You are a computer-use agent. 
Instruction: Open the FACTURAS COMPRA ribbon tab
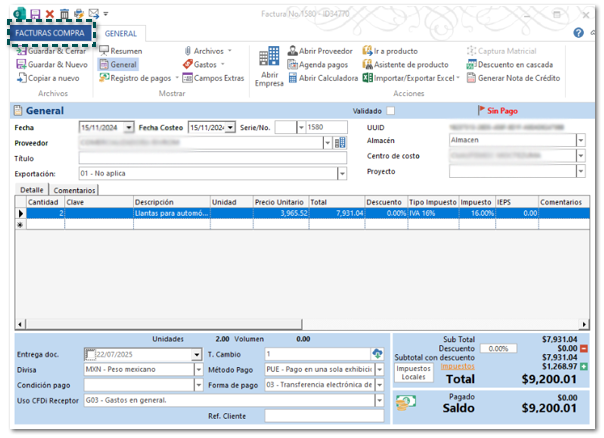pyautogui.click(x=49, y=33)
